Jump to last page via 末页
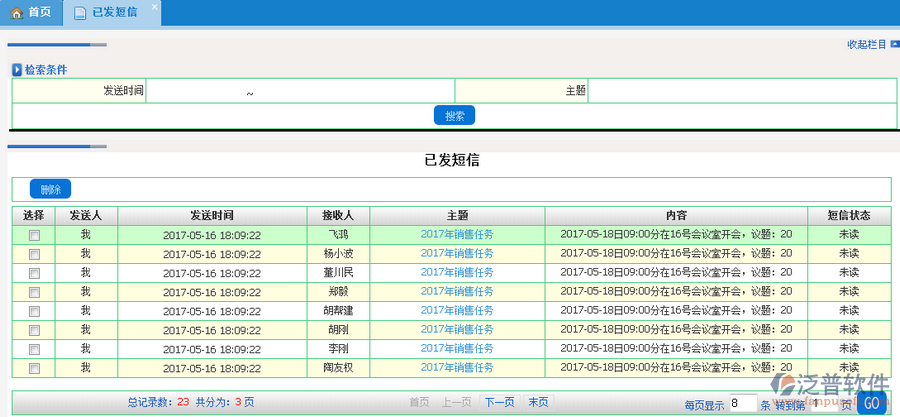The height and width of the screenshot is (417, 900). pos(538,402)
